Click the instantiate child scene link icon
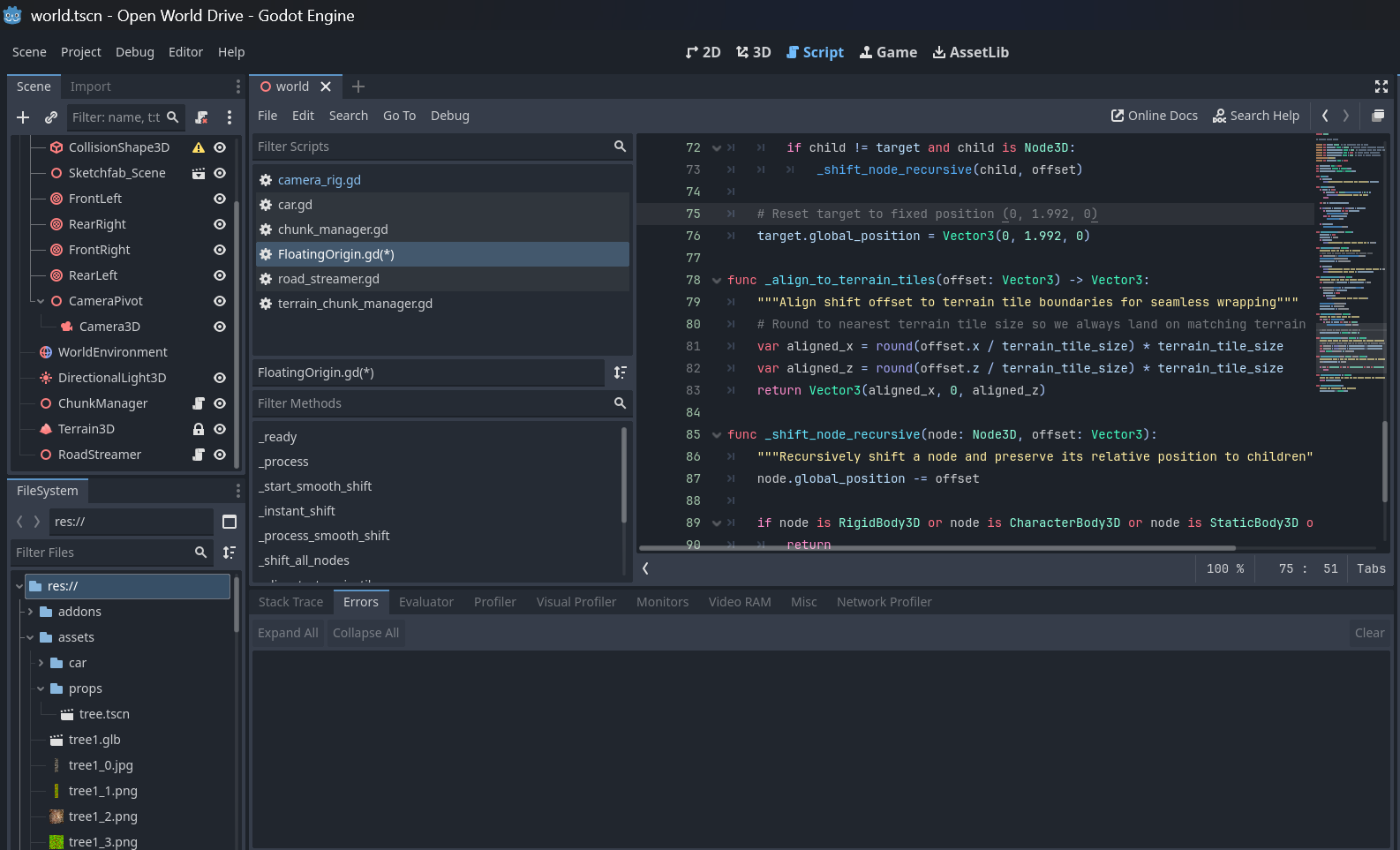 point(51,117)
